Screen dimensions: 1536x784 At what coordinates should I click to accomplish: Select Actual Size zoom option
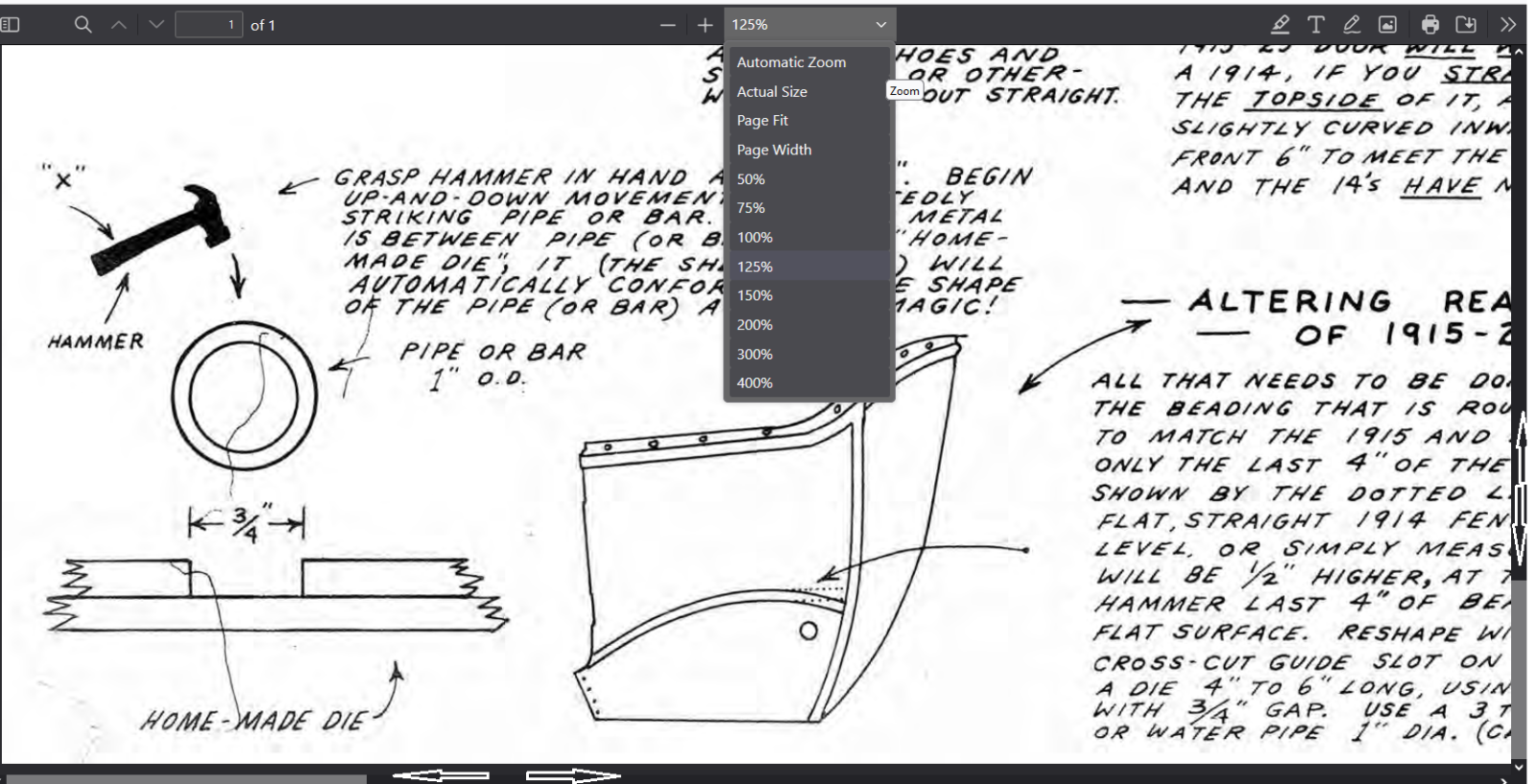click(x=772, y=92)
